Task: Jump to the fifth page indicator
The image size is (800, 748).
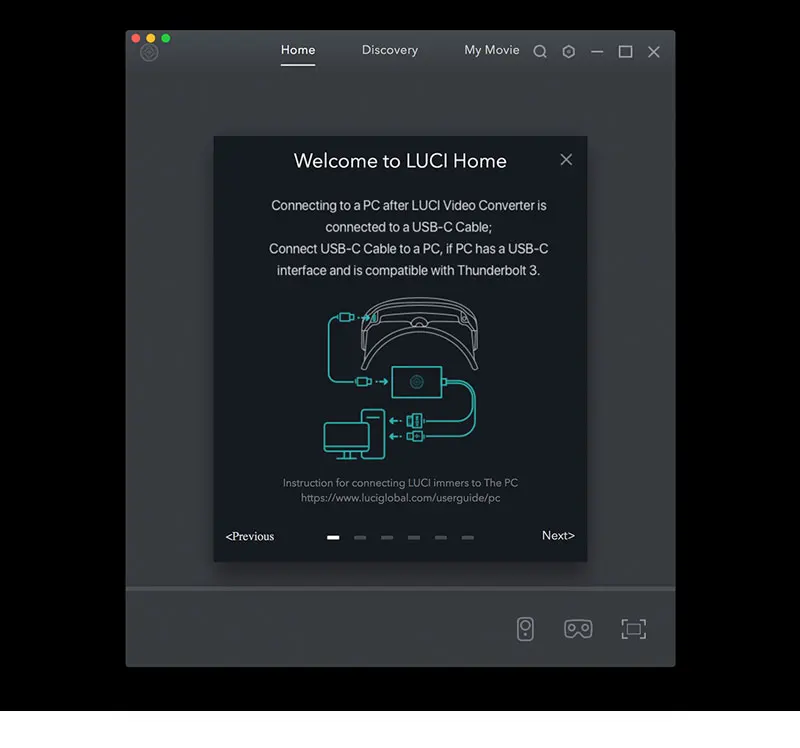Action: [x=441, y=537]
